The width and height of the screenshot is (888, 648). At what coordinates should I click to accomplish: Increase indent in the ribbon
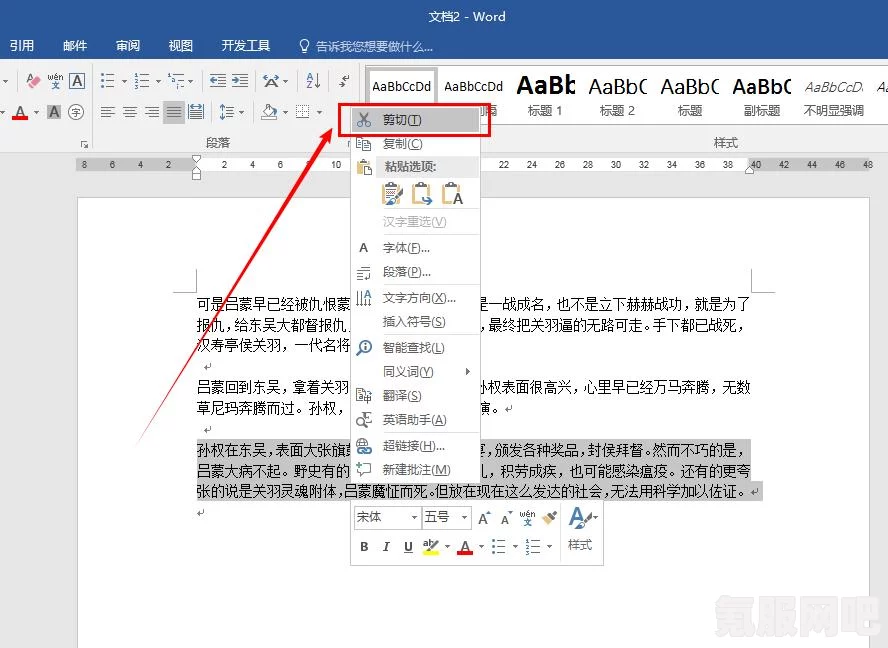(240, 81)
